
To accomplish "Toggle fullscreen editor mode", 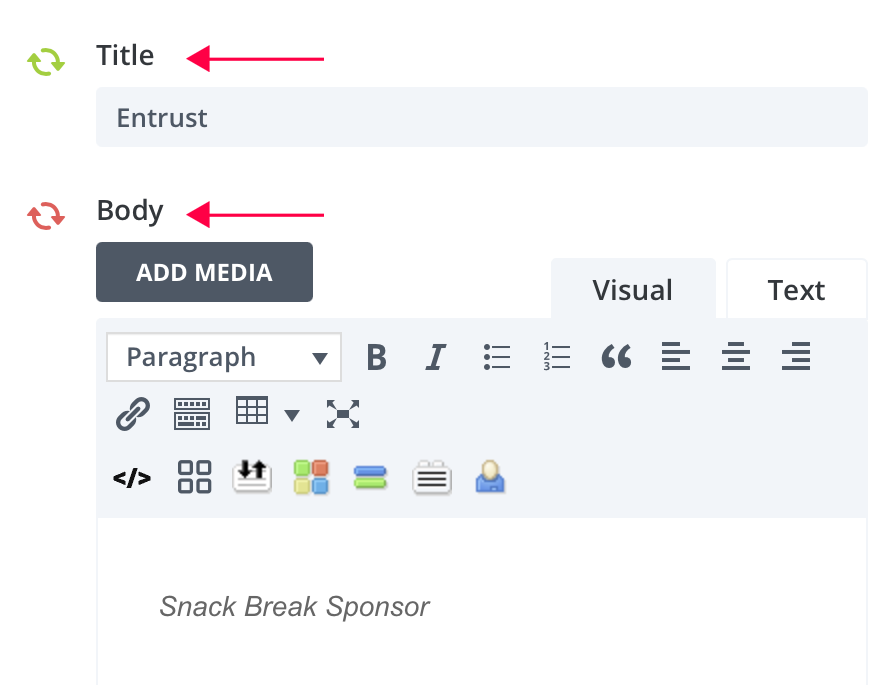I will tap(342, 413).
